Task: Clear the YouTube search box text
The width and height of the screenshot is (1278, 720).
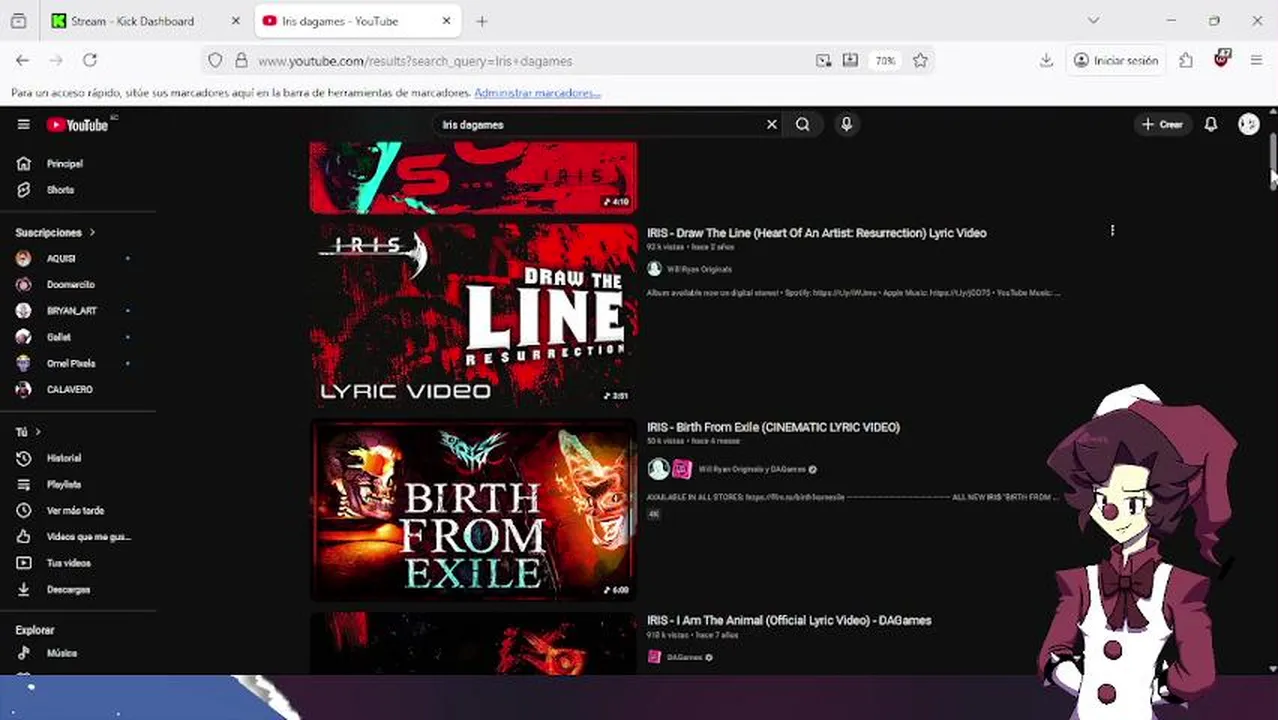Action: click(x=771, y=124)
